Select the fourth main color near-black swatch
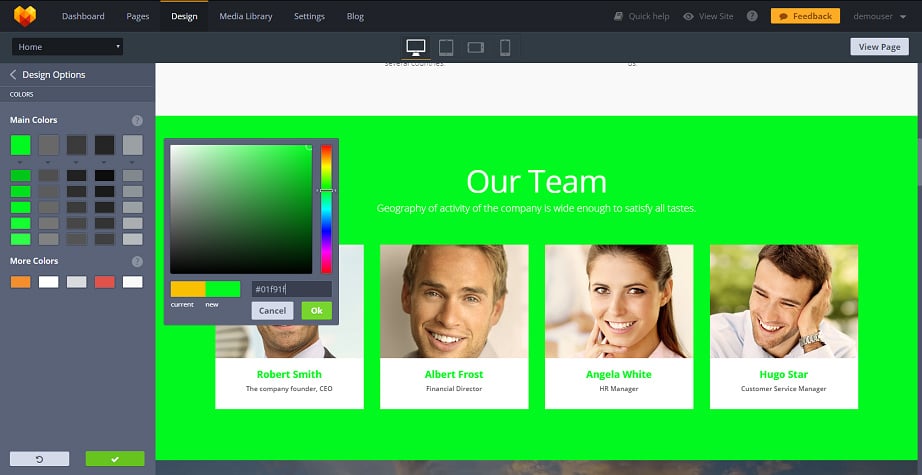The image size is (922, 475). [x=105, y=145]
